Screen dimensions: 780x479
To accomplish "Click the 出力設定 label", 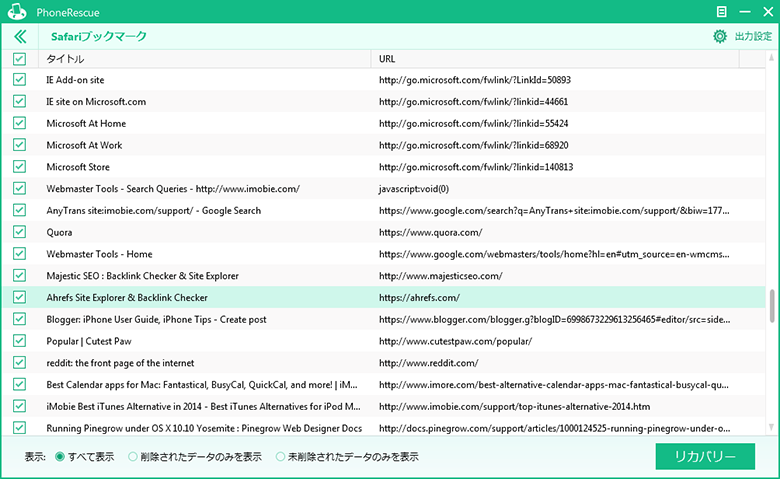I will (x=753, y=36).
